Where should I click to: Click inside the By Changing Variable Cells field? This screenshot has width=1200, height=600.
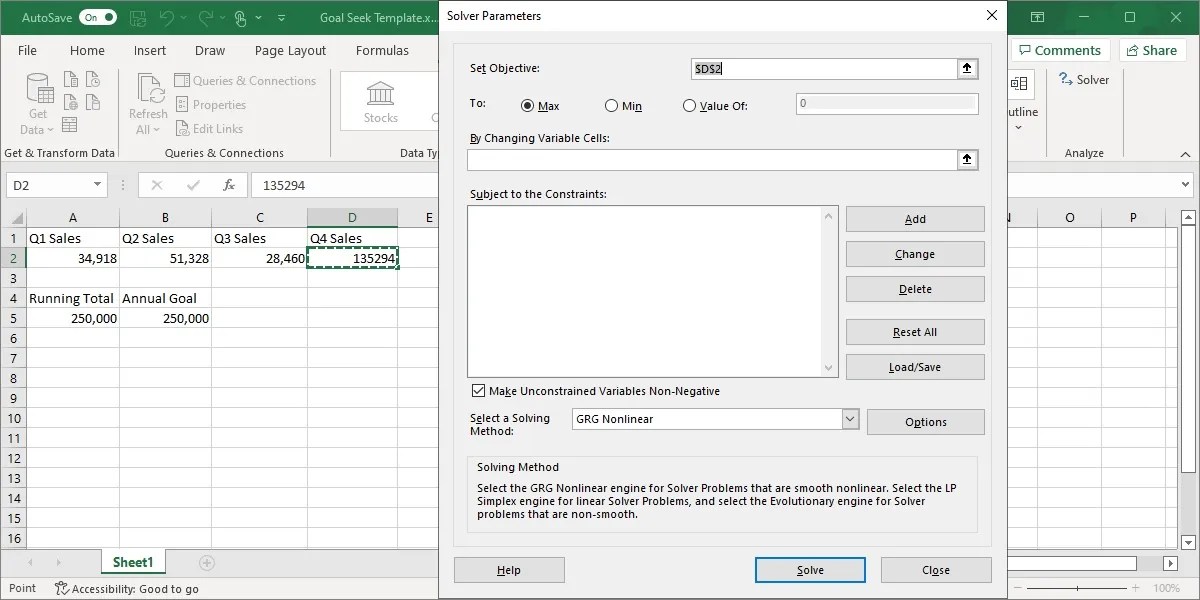coord(700,159)
